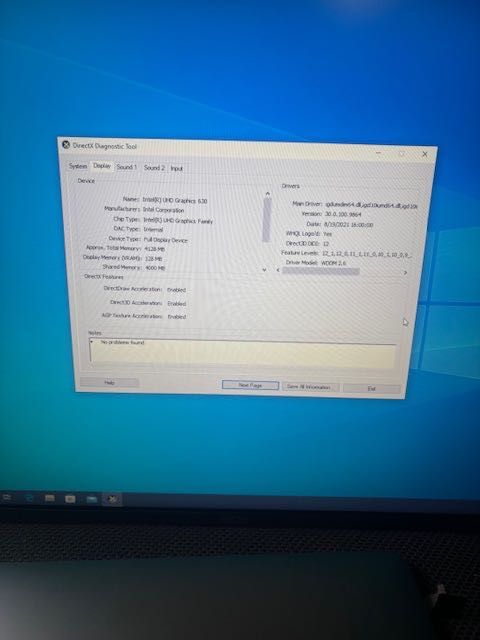Click the Device list scroll up arrow
The image size is (480, 640).
[x=267, y=194]
